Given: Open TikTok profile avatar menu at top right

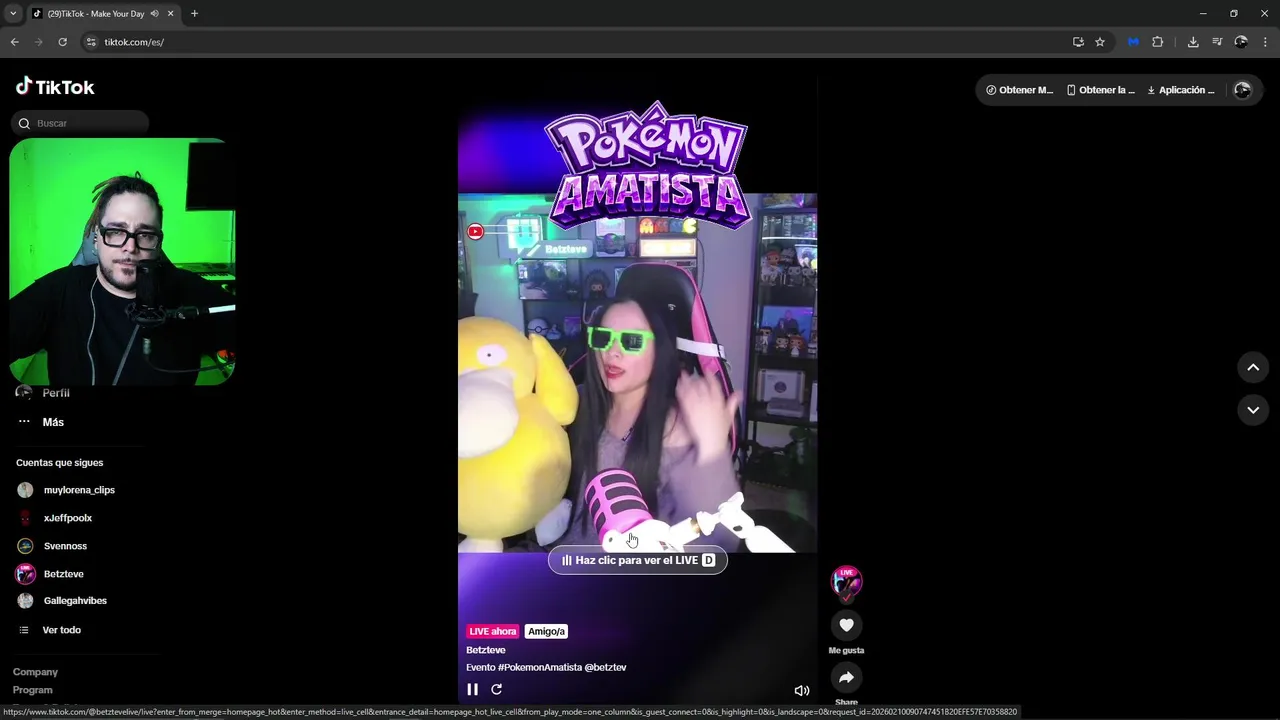Looking at the screenshot, I should [x=1242, y=90].
